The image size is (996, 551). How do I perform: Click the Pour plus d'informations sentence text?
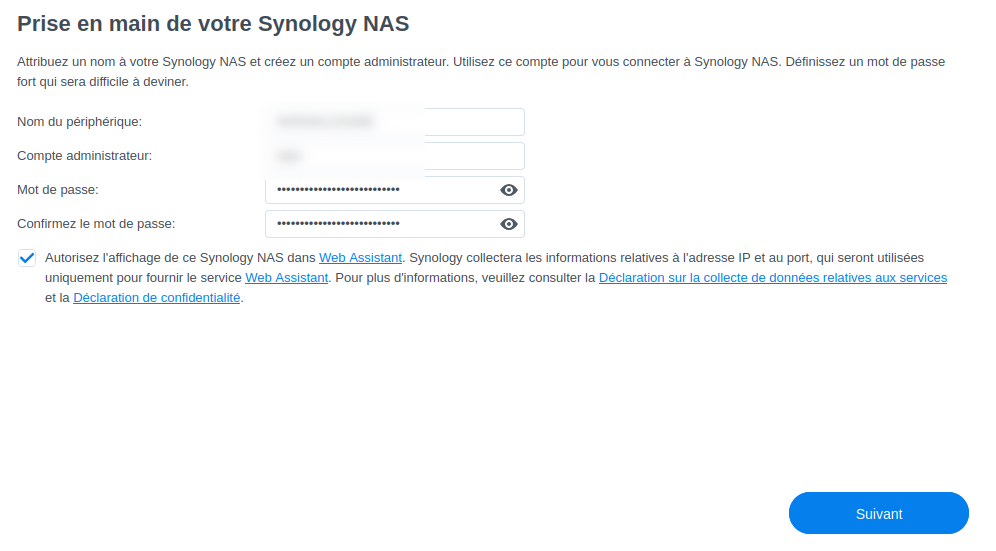pos(464,278)
